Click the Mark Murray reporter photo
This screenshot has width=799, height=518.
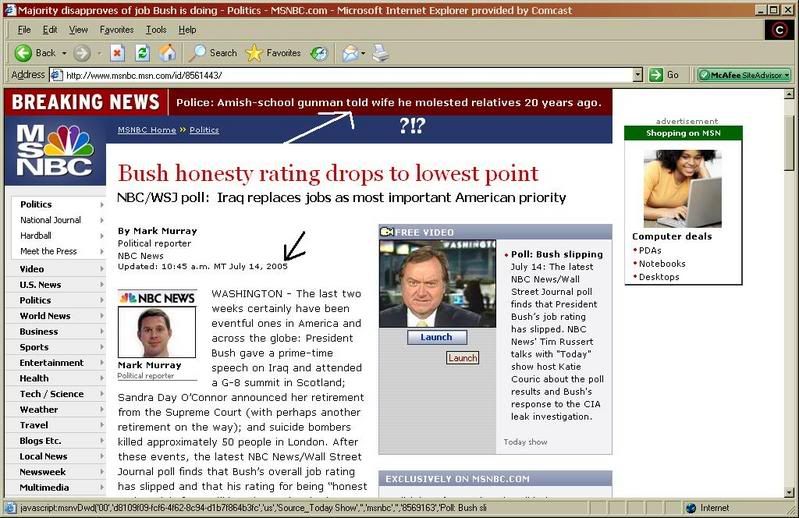156,332
